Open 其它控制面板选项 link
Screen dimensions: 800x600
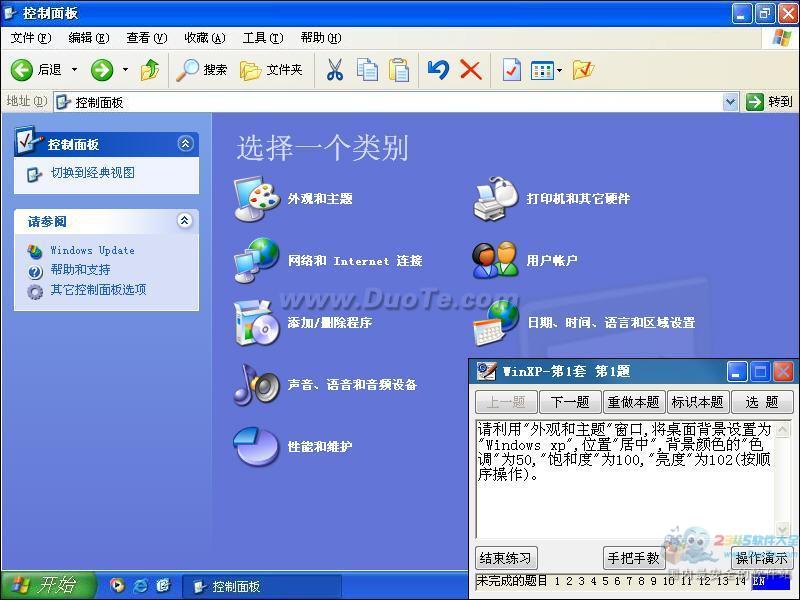[98, 290]
